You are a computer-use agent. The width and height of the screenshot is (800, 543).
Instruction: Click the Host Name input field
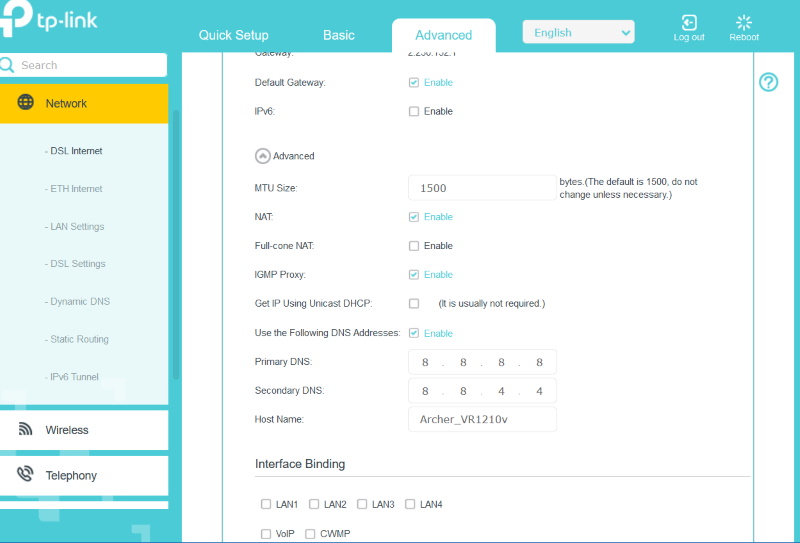482,419
